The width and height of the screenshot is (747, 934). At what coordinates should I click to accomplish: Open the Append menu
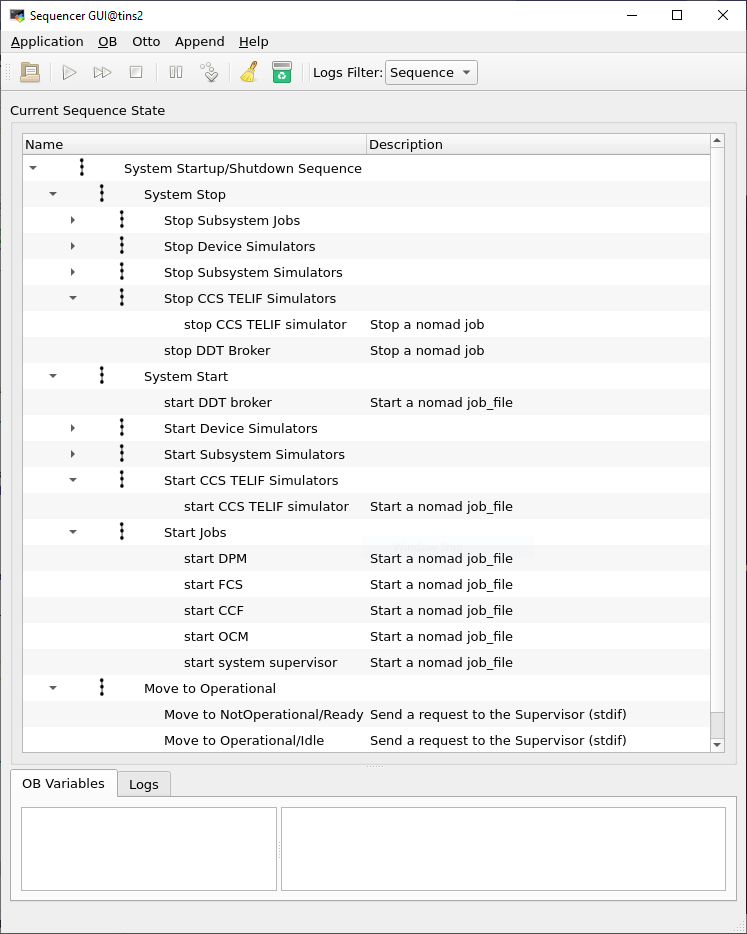tap(199, 41)
